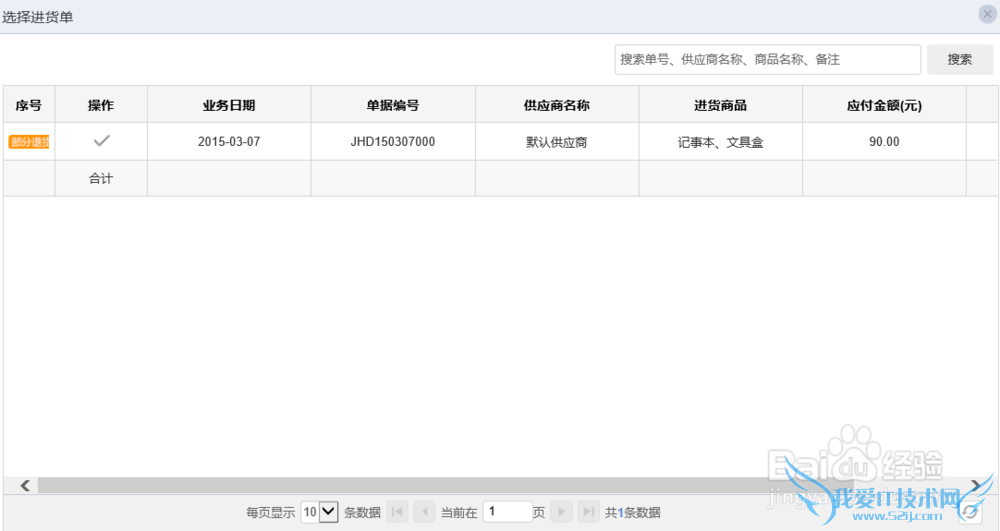
Task: Click the 供应商名称 column header
Action: pyautogui.click(x=557, y=105)
